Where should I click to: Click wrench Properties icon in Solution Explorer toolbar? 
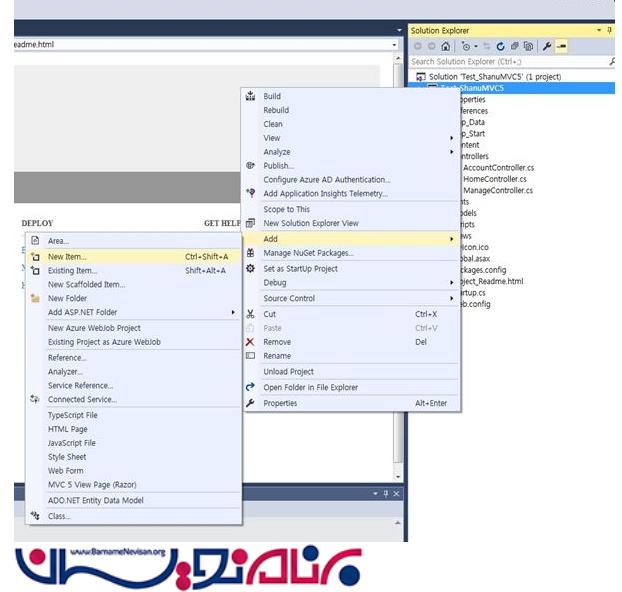click(x=547, y=46)
